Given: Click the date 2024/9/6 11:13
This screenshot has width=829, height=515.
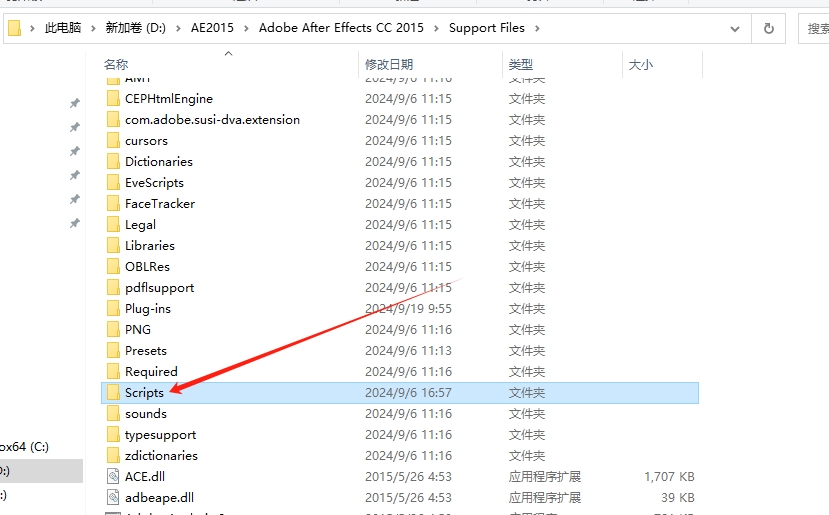Looking at the screenshot, I should click(408, 351).
